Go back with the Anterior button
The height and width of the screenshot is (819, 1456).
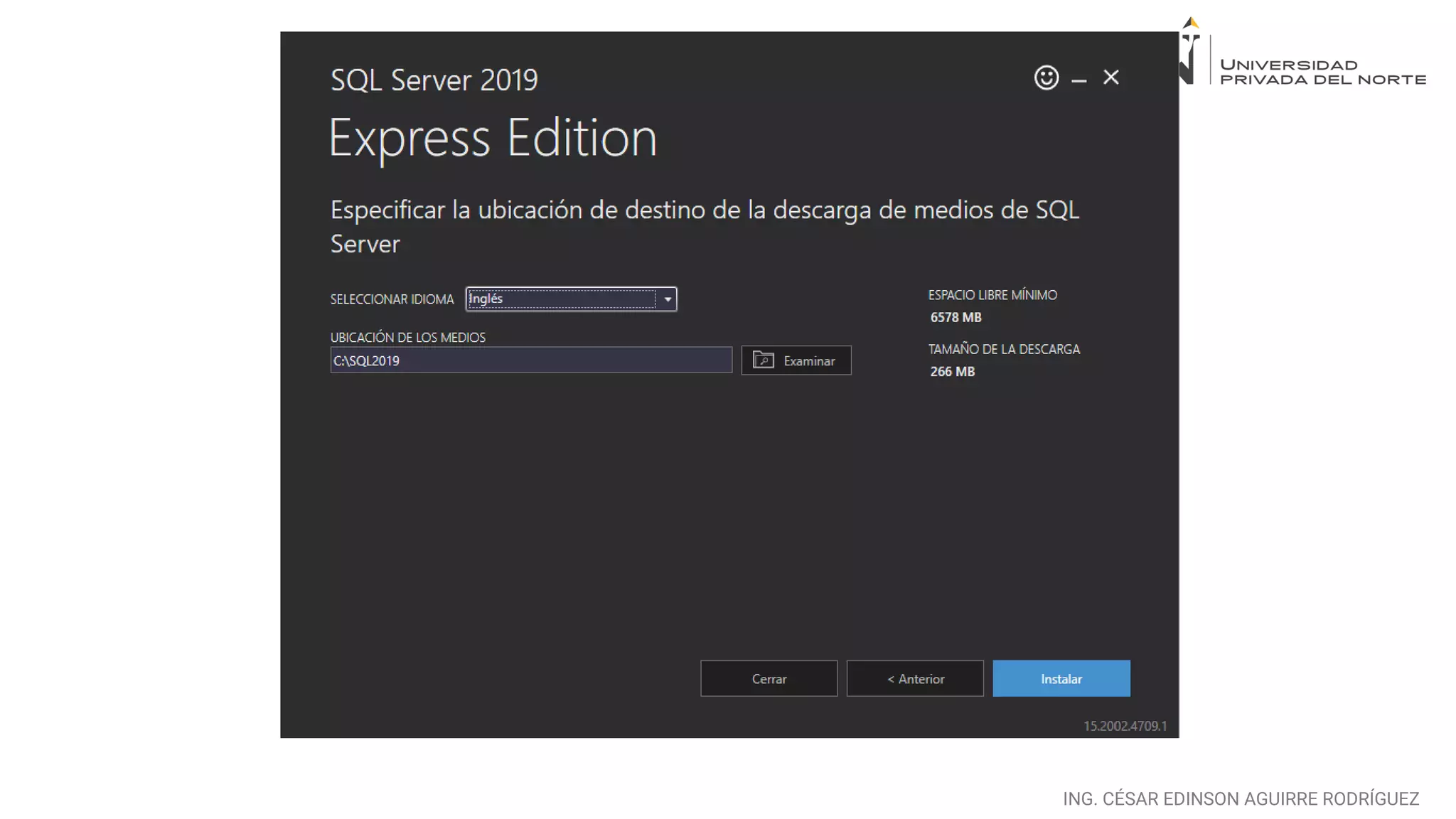[x=915, y=678]
